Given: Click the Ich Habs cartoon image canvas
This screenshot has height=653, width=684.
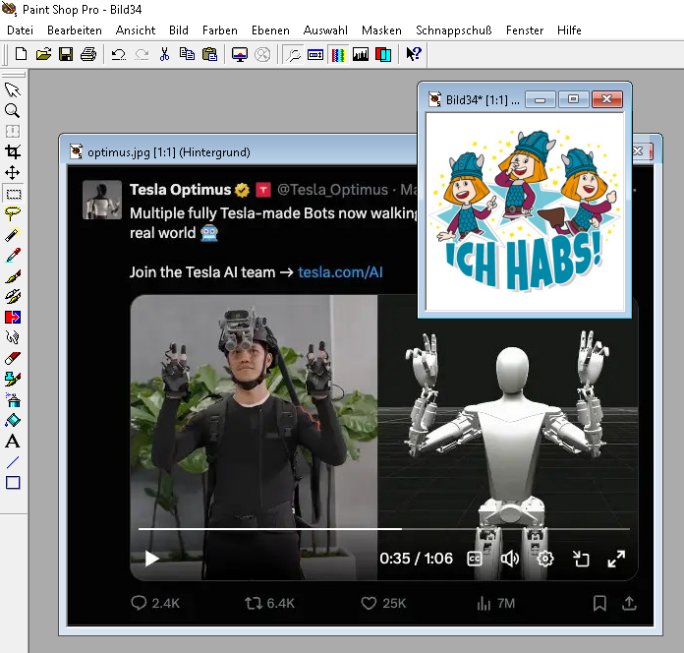Looking at the screenshot, I should click(525, 212).
